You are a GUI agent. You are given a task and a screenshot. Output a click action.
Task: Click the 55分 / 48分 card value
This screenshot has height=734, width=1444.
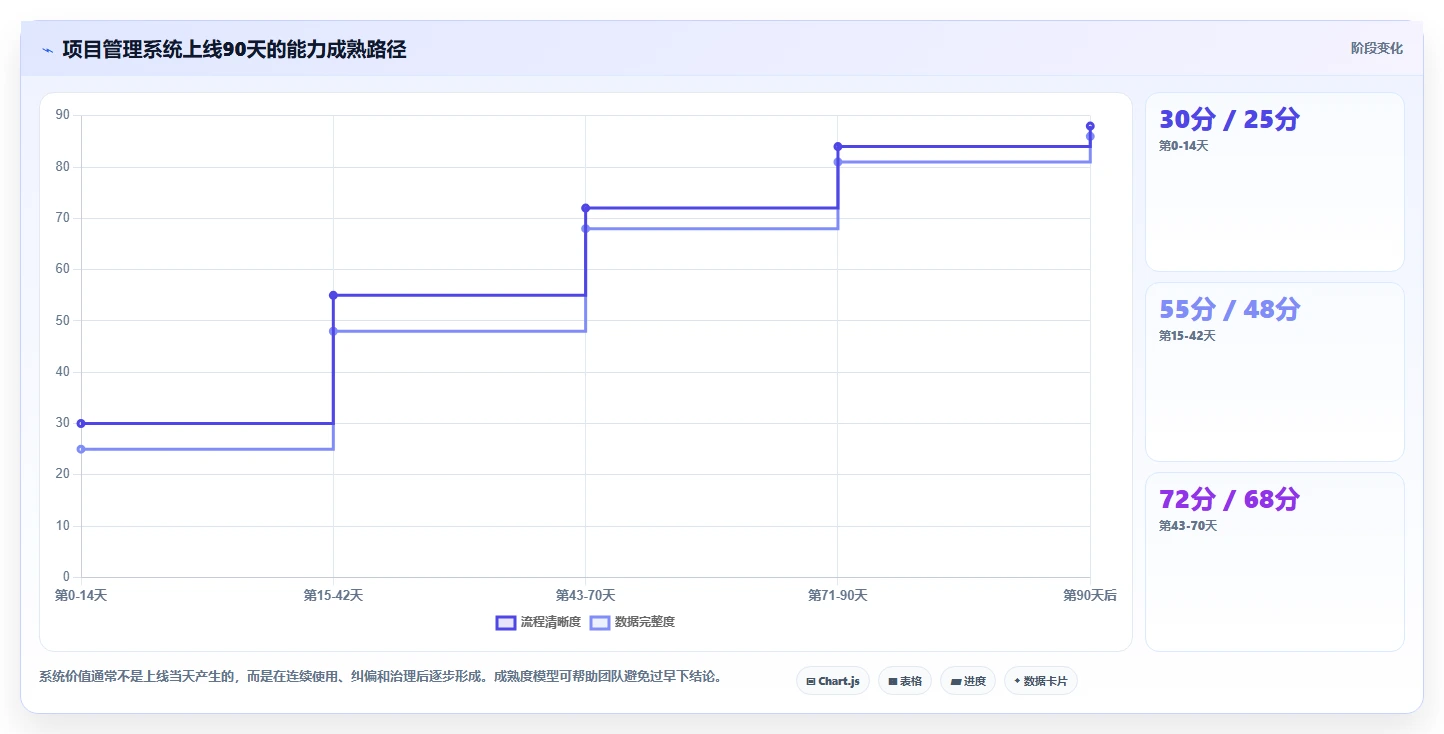tap(1229, 310)
